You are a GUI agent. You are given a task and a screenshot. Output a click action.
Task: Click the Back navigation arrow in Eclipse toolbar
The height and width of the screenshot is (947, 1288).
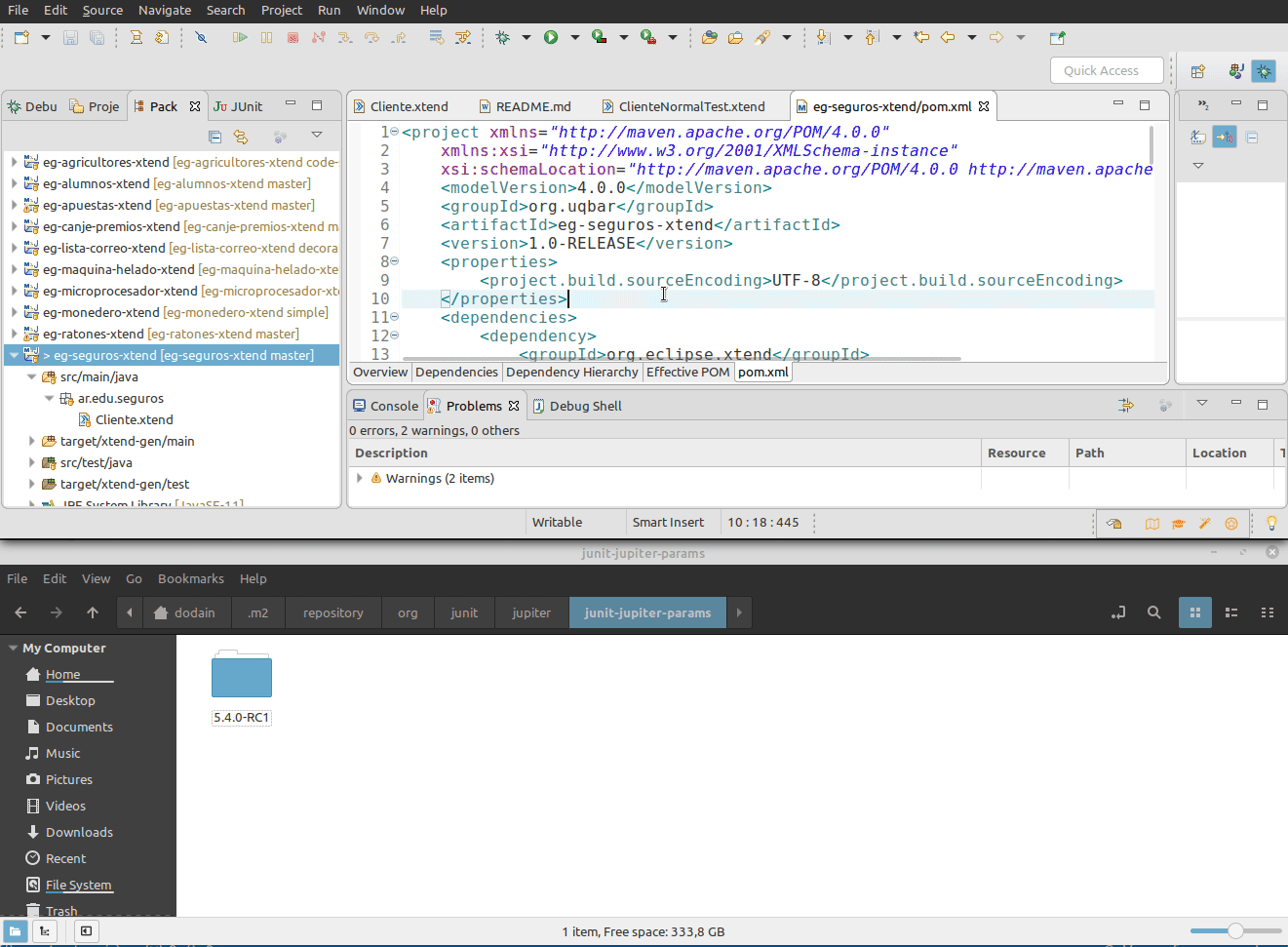(x=948, y=38)
